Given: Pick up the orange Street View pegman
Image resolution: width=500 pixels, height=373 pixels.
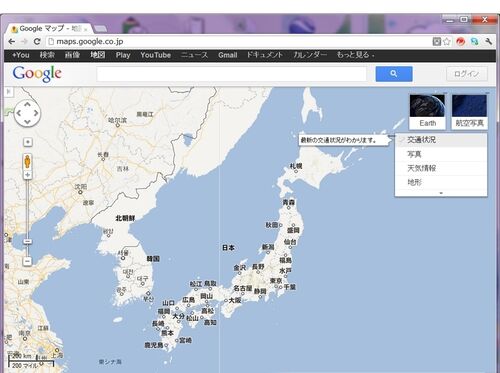Looking at the screenshot, I should tap(27, 162).
